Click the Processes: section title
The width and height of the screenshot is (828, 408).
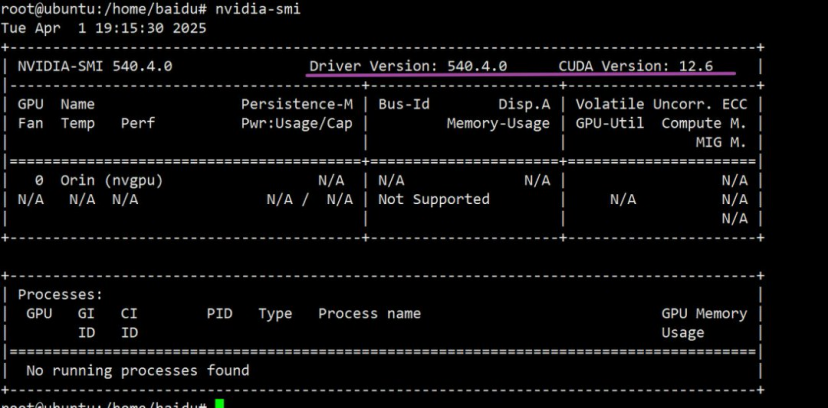click(60, 295)
